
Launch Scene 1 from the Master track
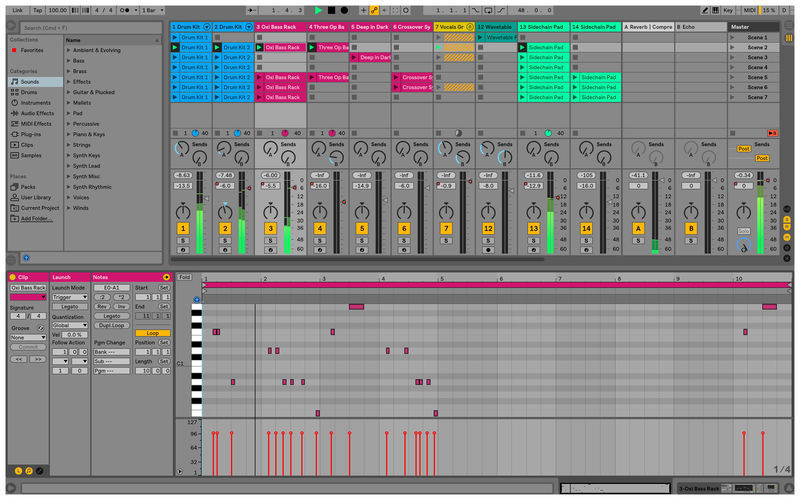(731, 36)
